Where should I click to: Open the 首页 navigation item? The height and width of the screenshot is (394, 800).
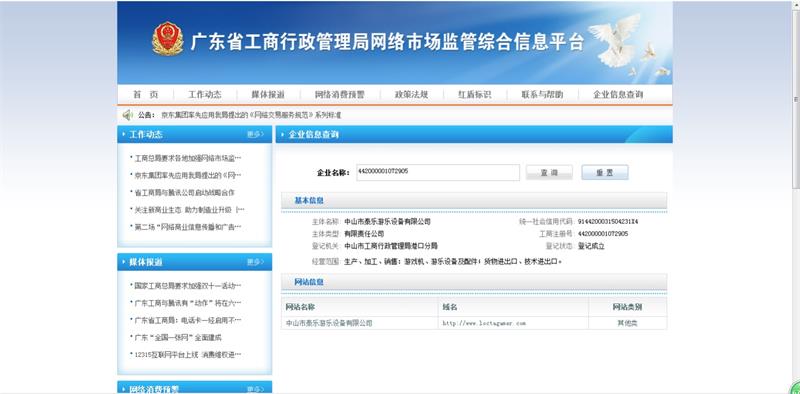(146, 94)
